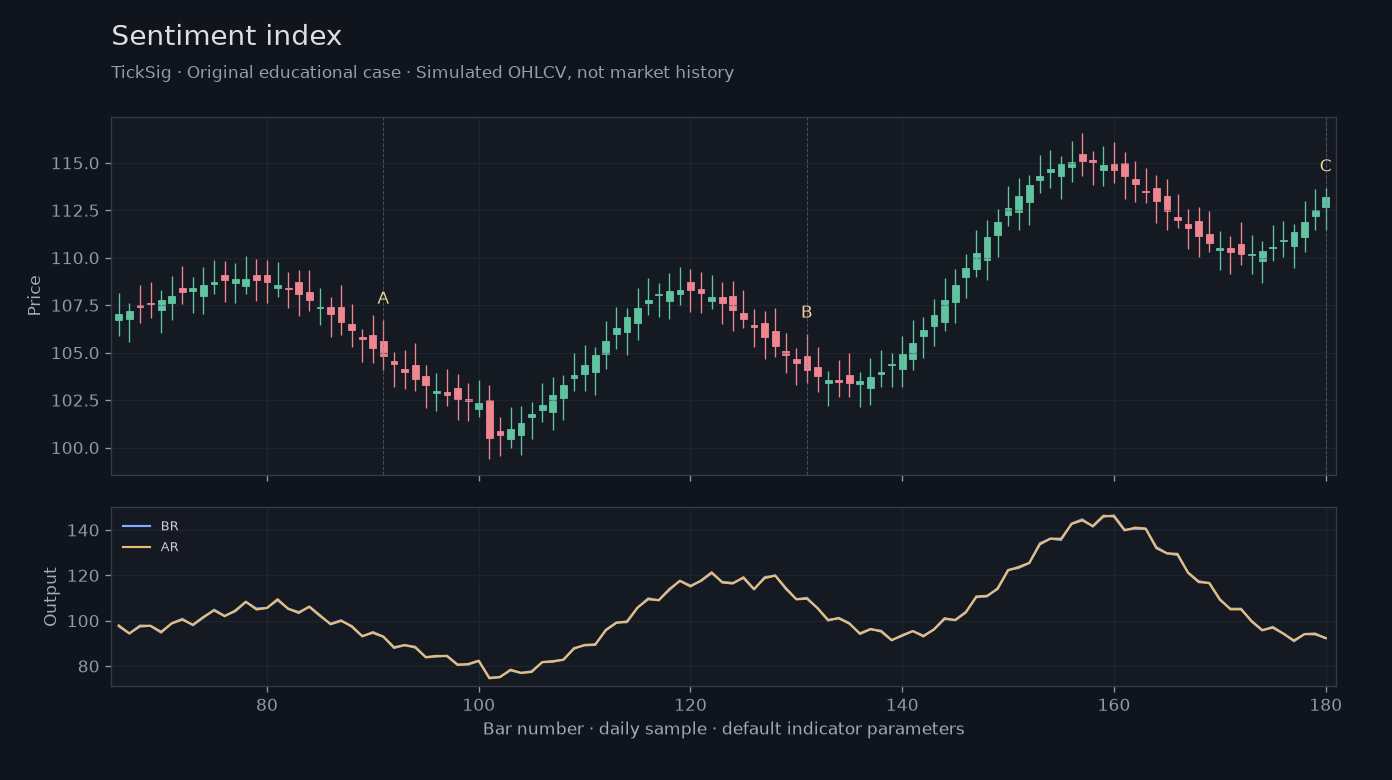Click the TickSig subtitle line

[x=422, y=73]
